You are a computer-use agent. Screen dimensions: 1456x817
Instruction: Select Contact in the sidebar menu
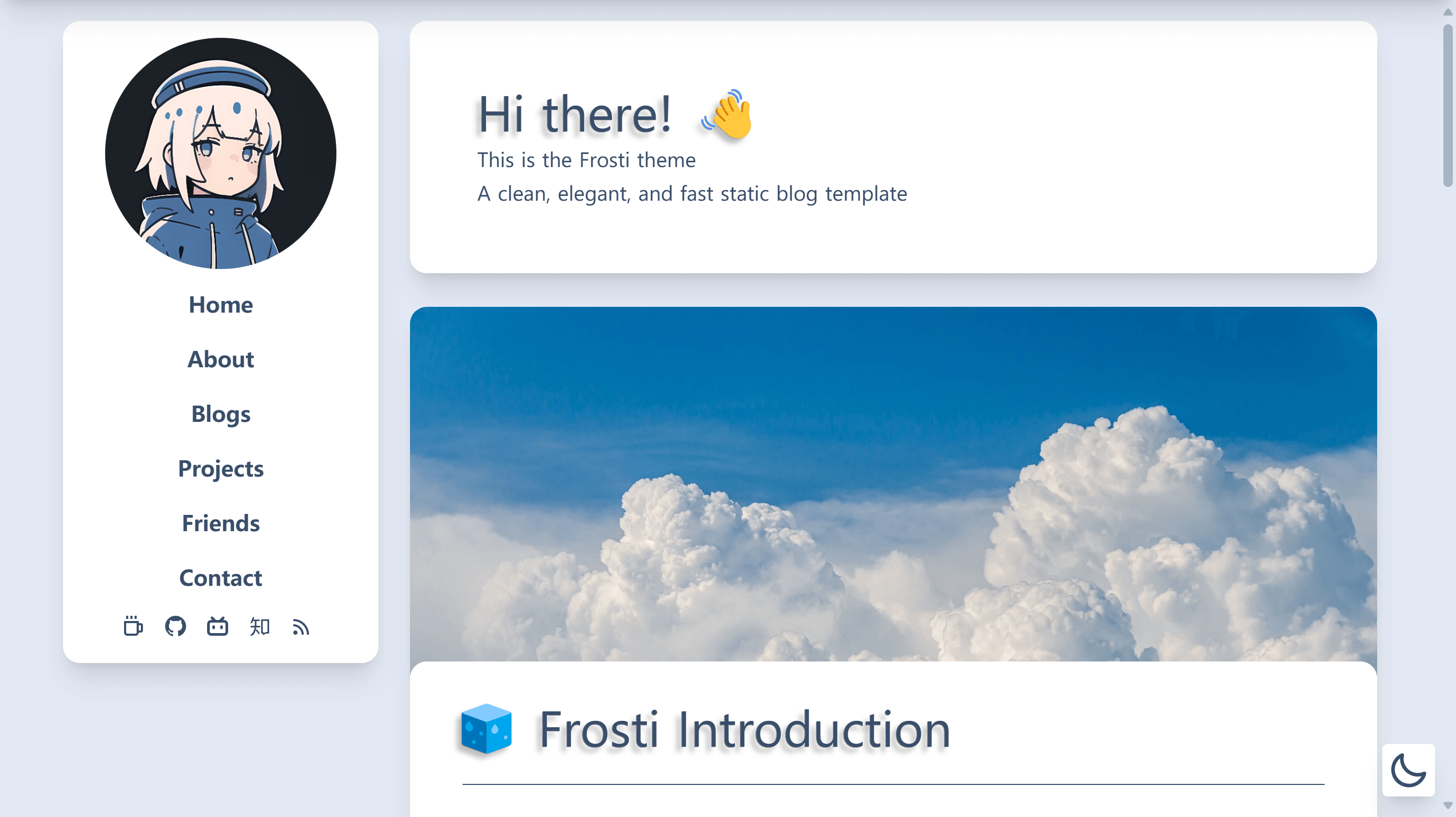pos(220,578)
